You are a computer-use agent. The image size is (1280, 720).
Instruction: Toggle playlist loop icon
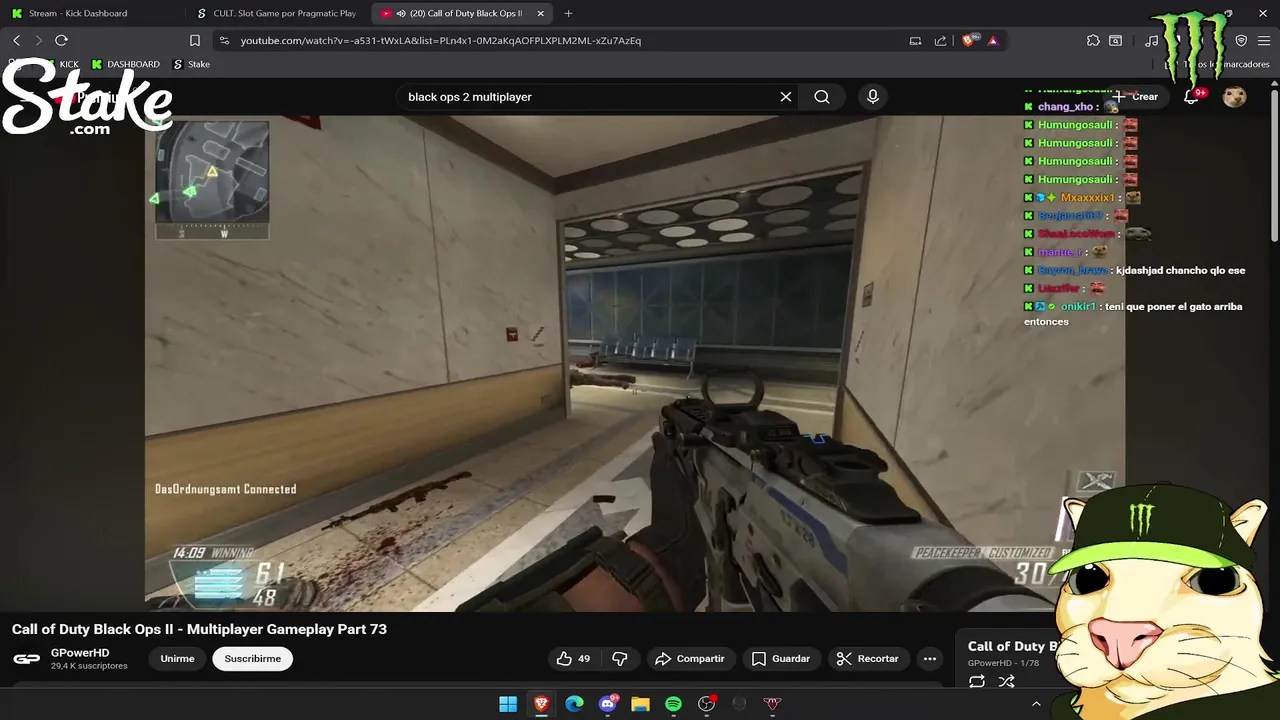click(x=977, y=682)
